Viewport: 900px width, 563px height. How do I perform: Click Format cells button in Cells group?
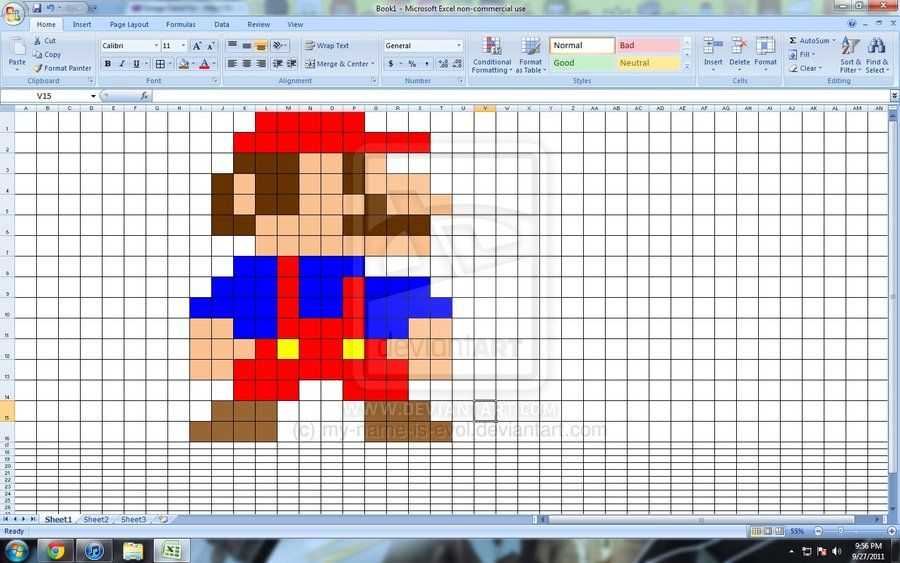point(765,55)
